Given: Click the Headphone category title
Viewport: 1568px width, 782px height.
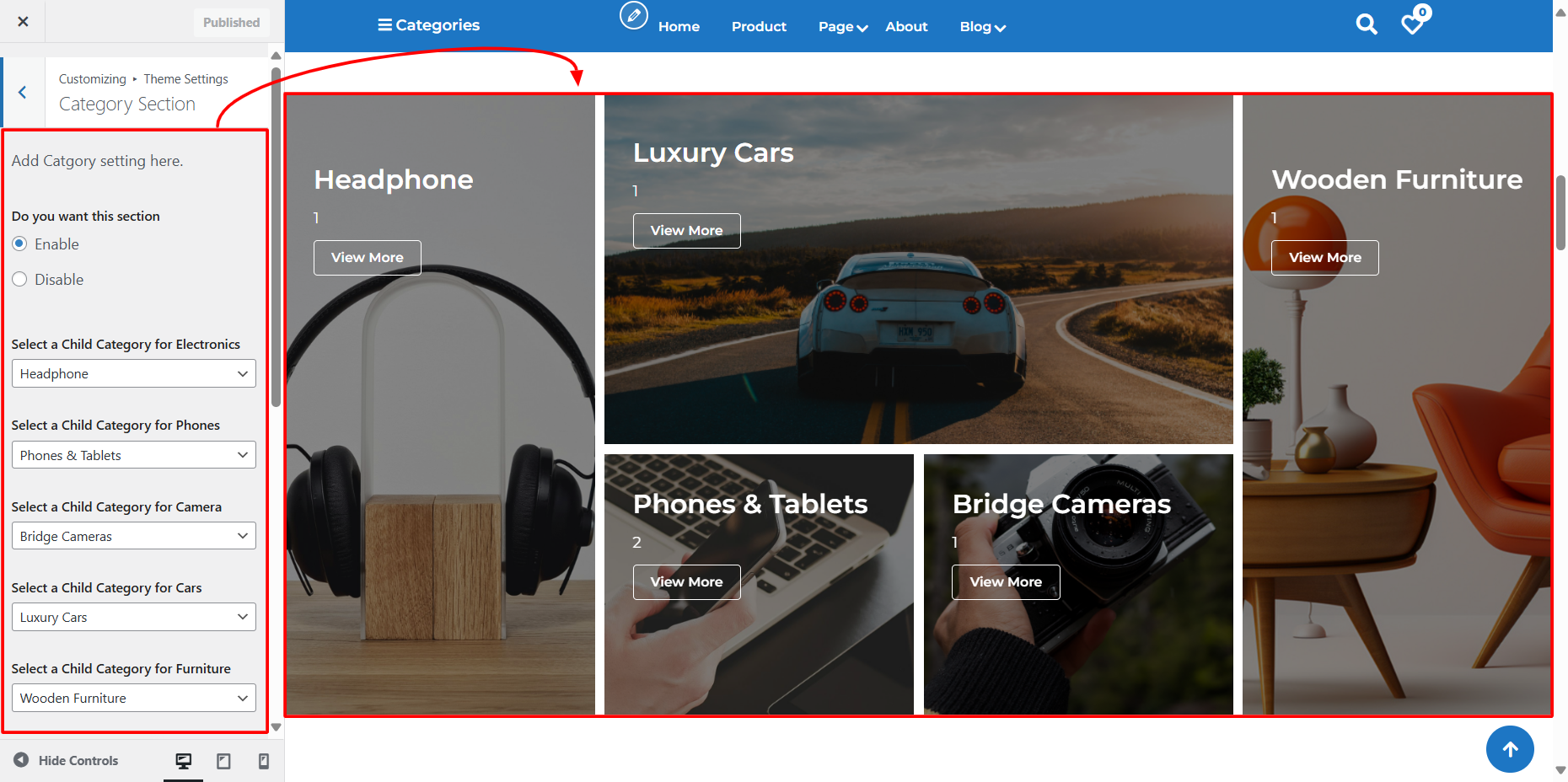Looking at the screenshot, I should pyautogui.click(x=394, y=179).
